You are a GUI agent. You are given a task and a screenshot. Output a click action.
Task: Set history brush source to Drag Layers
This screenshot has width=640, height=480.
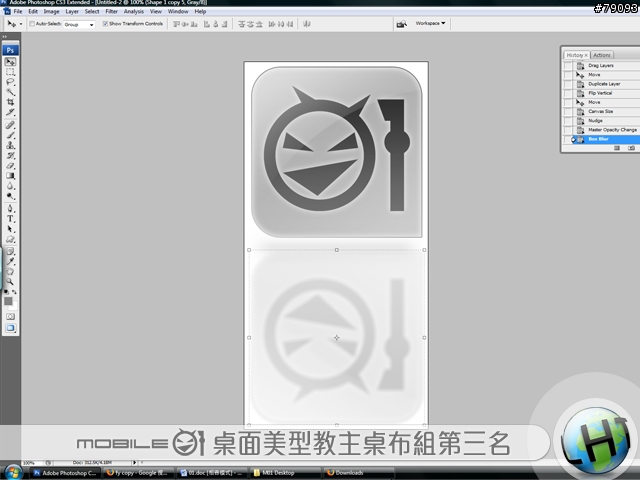pyautogui.click(x=568, y=66)
